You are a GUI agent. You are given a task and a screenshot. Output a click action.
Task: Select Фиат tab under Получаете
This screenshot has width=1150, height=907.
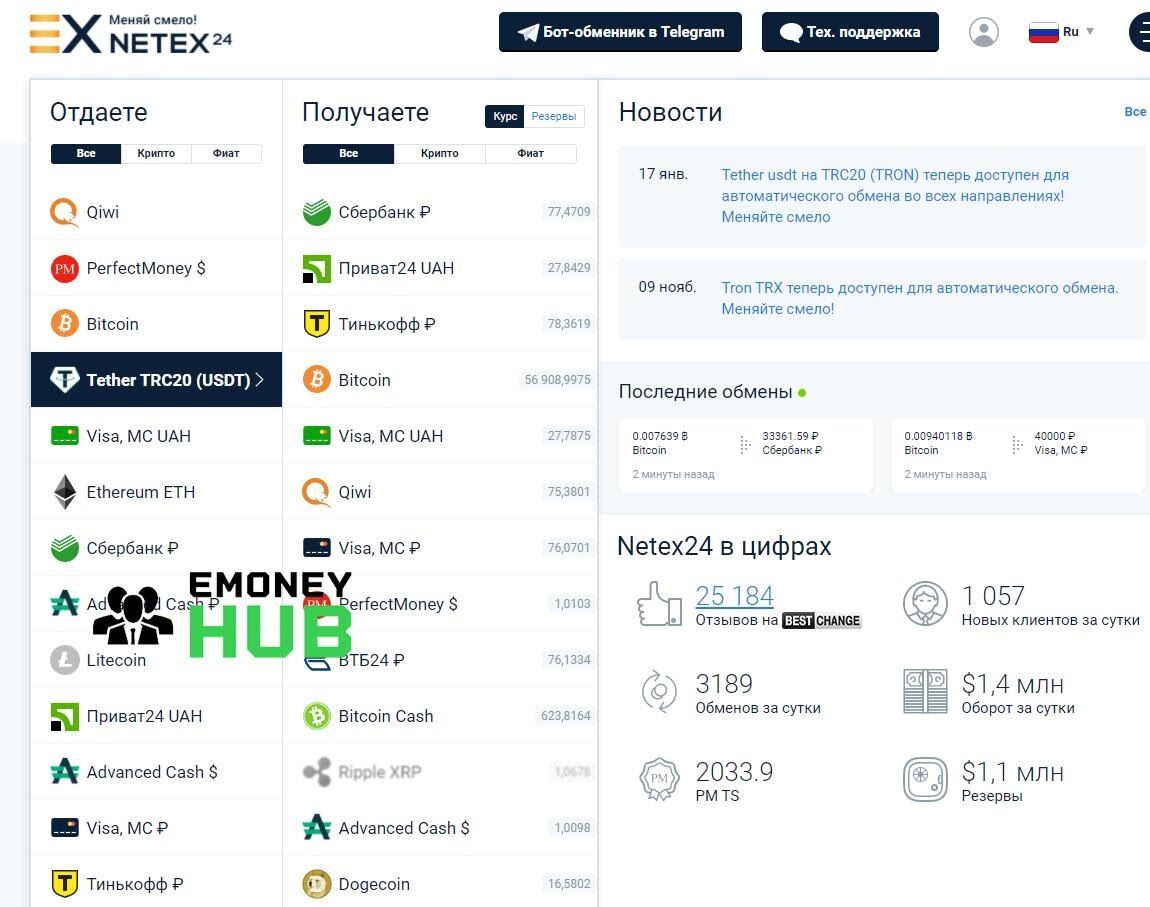530,153
